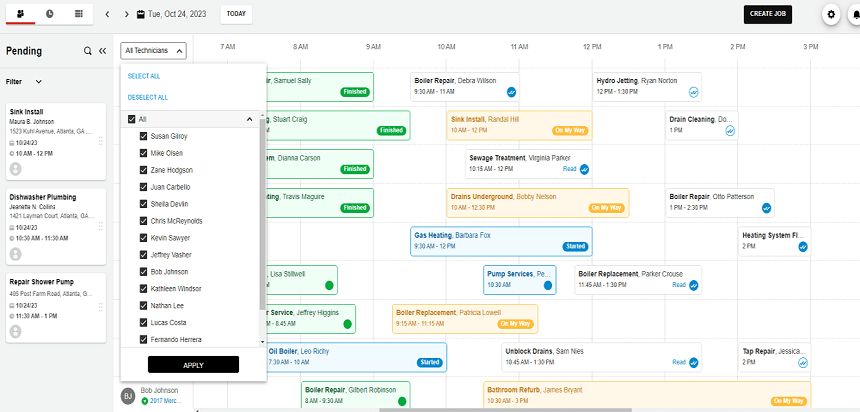Image resolution: width=860 pixels, height=412 pixels.
Task: Open Sink Install pending job card
Action: tap(55, 141)
